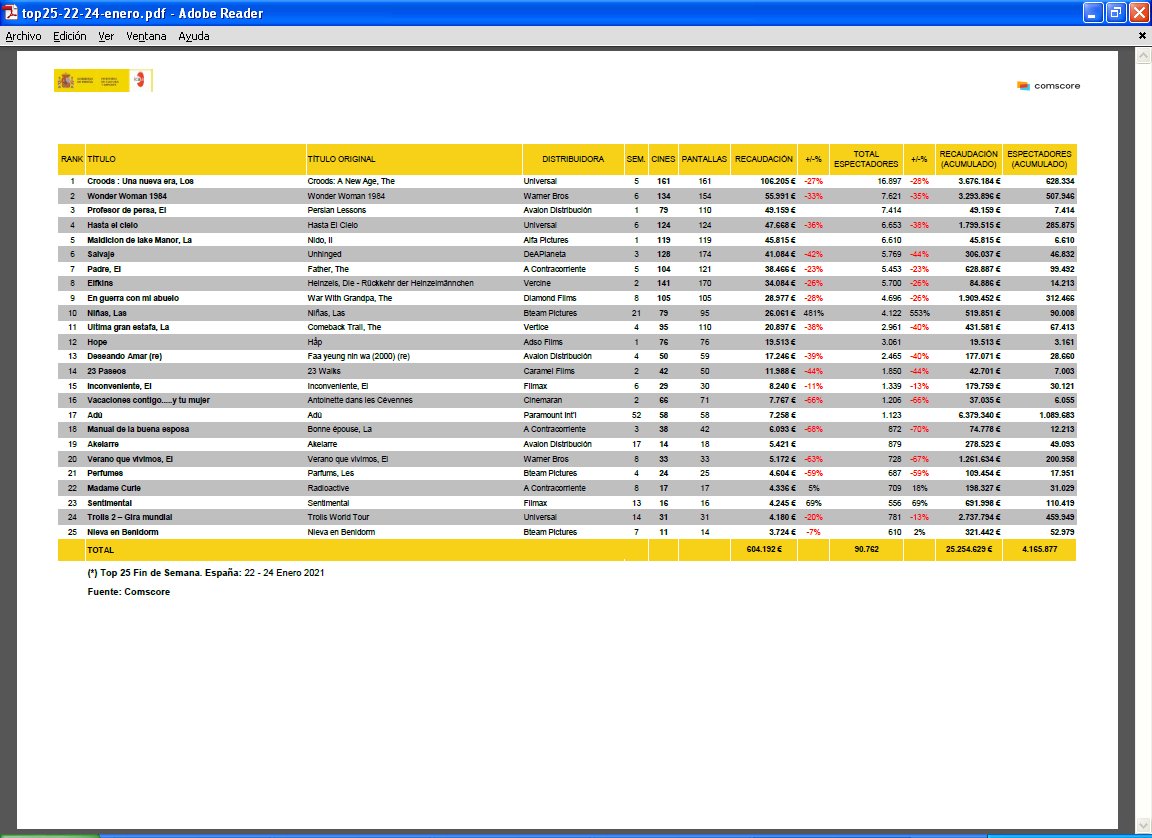Minimize the Adobe Reader window
This screenshot has width=1152, height=838.
[1092, 12]
